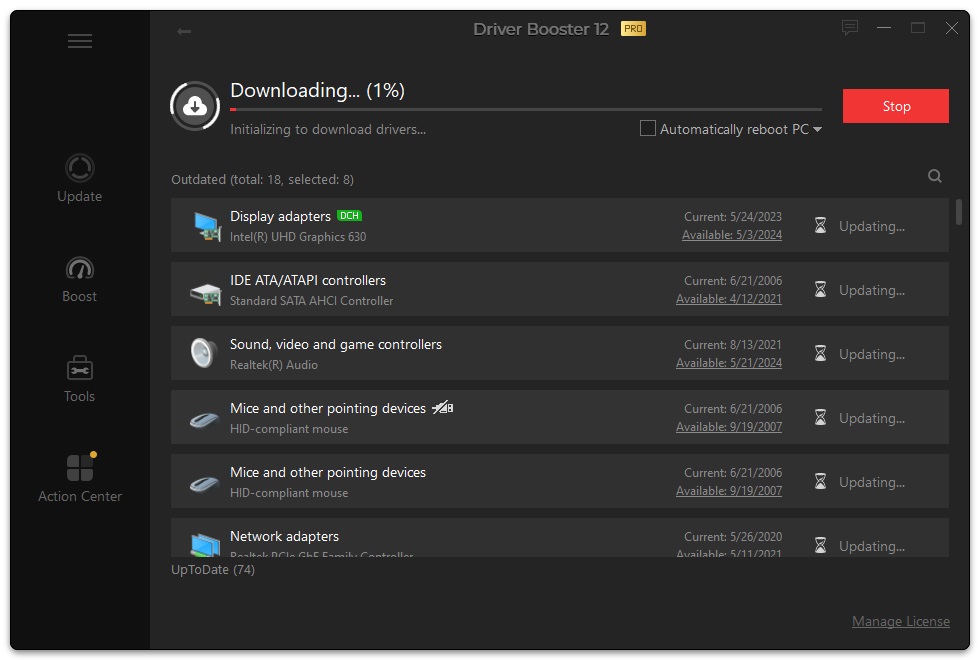Stop the driver download

(x=896, y=106)
